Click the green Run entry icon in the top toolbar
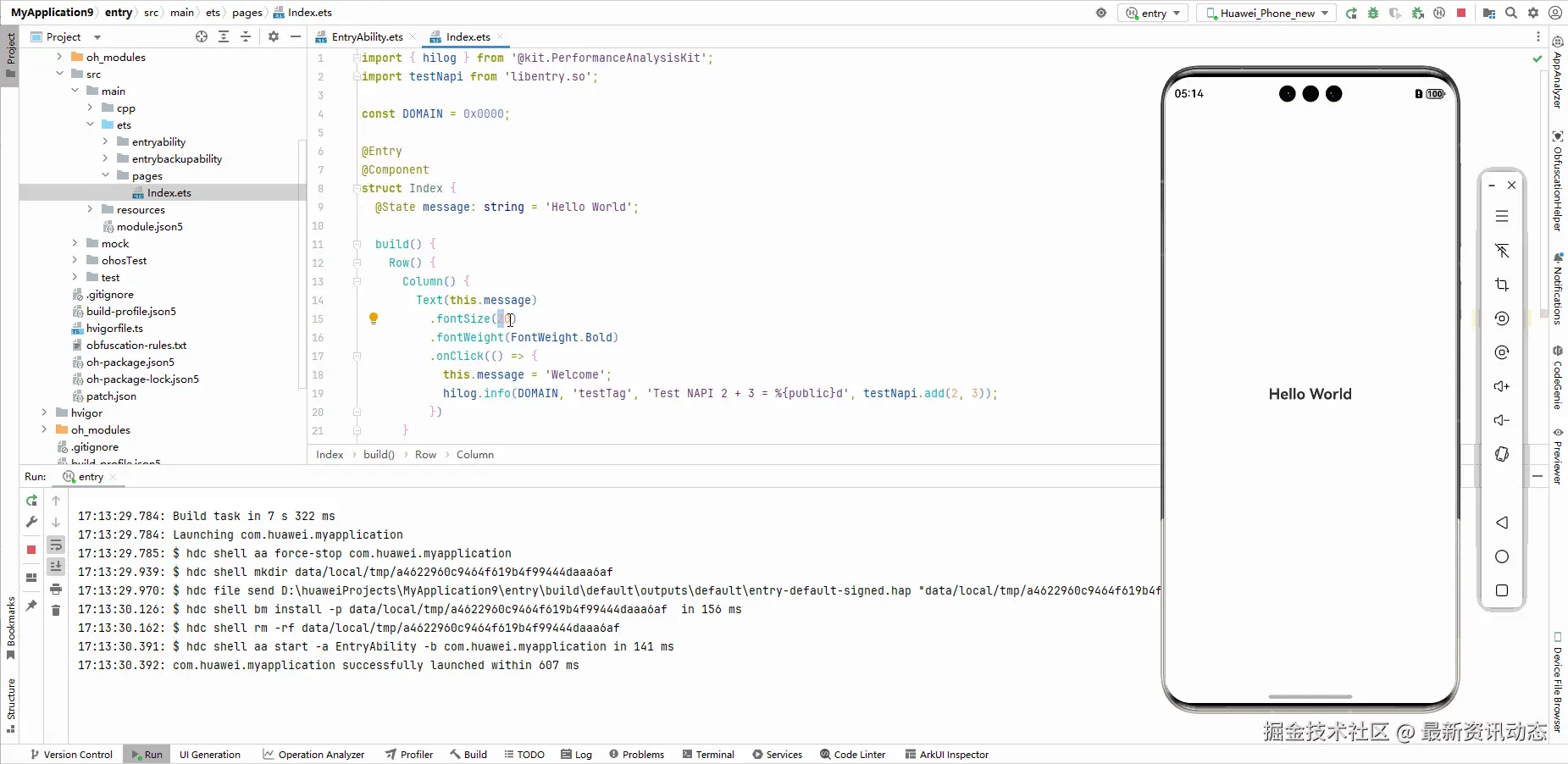1568x764 pixels. [1351, 13]
